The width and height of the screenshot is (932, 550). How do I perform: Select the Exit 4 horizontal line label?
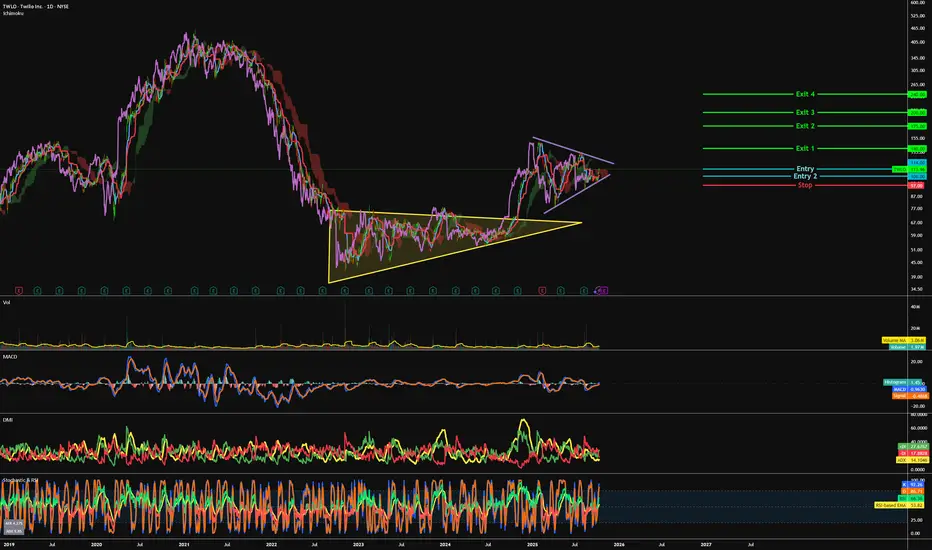point(805,94)
